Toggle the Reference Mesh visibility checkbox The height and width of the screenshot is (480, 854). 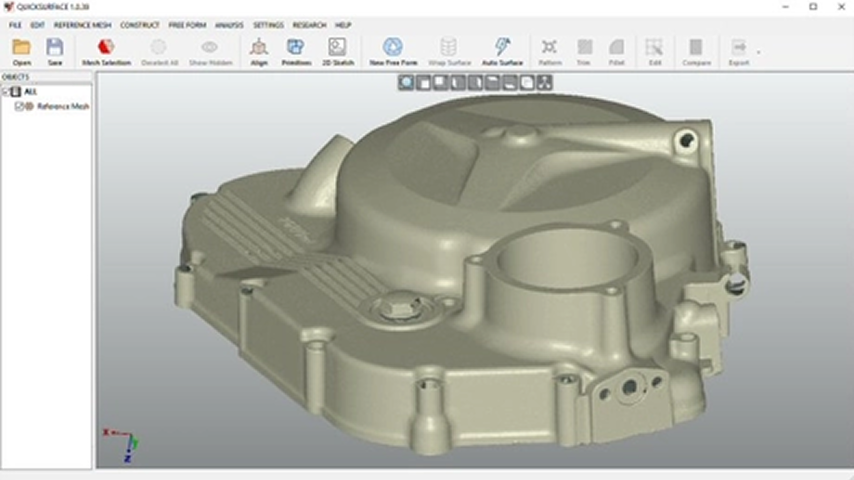click(x=19, y=106)
